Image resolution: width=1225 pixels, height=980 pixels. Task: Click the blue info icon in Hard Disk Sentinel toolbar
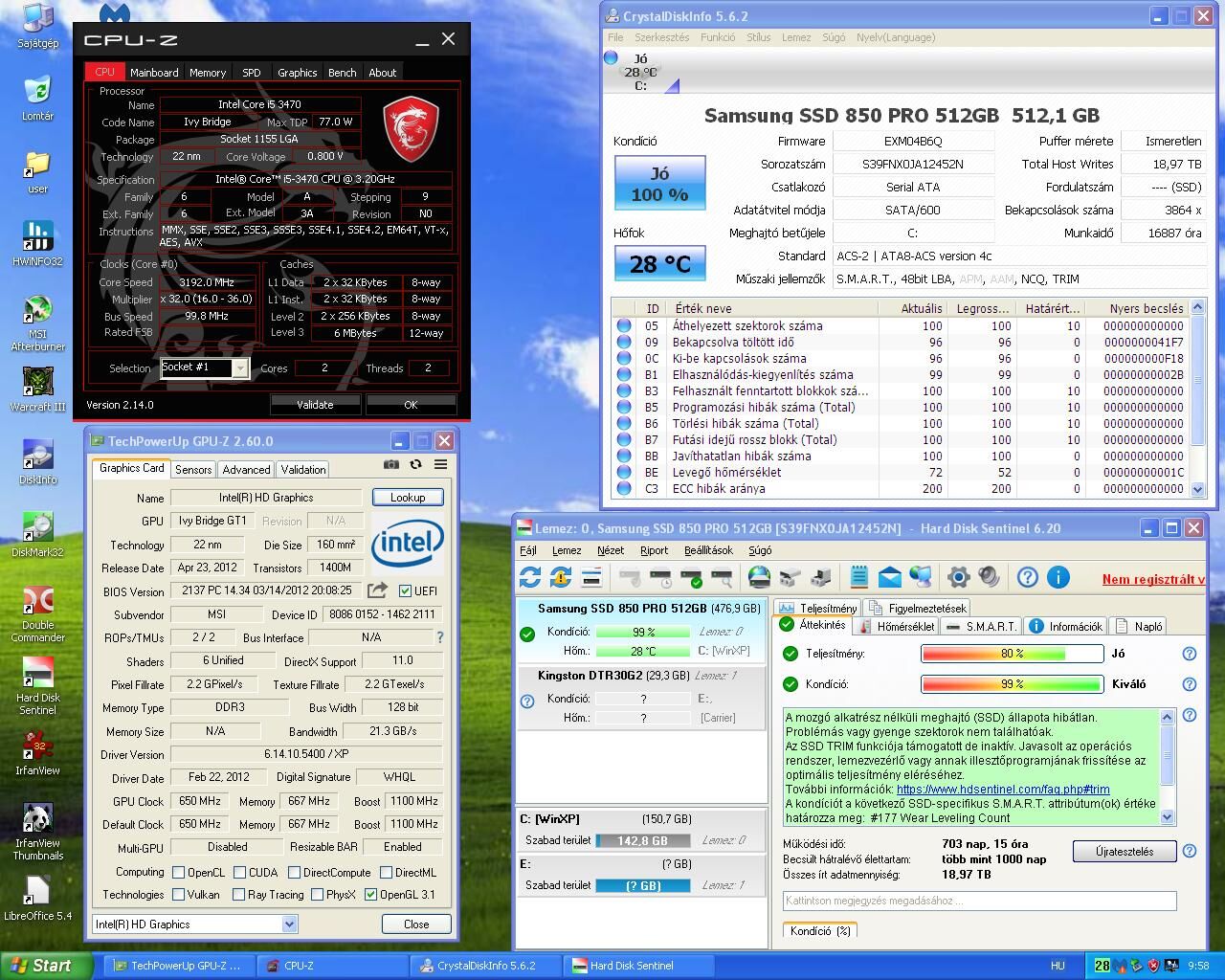[x=1058, y=577]
